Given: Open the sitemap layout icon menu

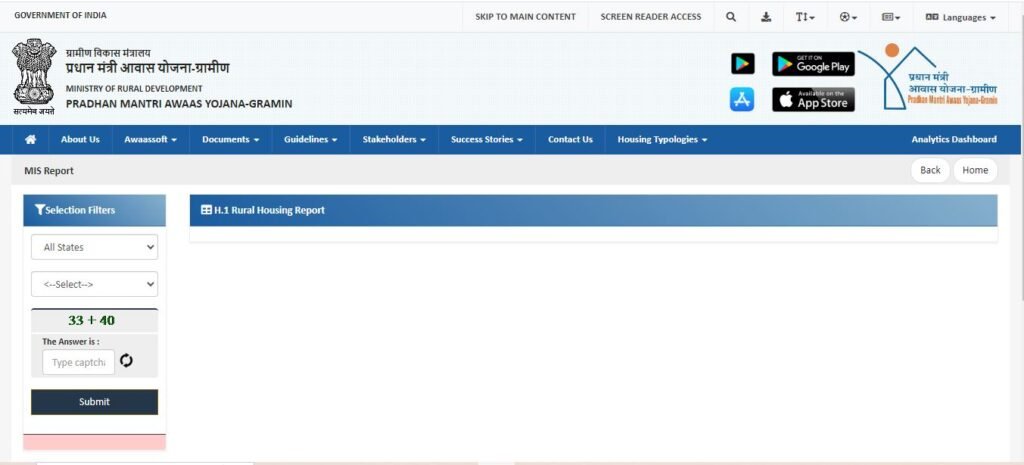Looking at the screenshot, I should (891, 17).
